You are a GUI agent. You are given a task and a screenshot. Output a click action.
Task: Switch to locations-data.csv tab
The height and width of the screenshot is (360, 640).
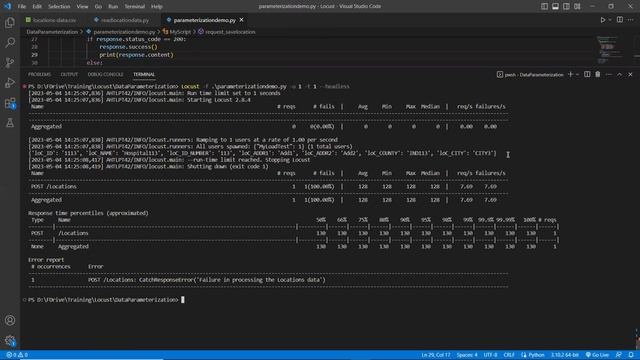[51, 20]
